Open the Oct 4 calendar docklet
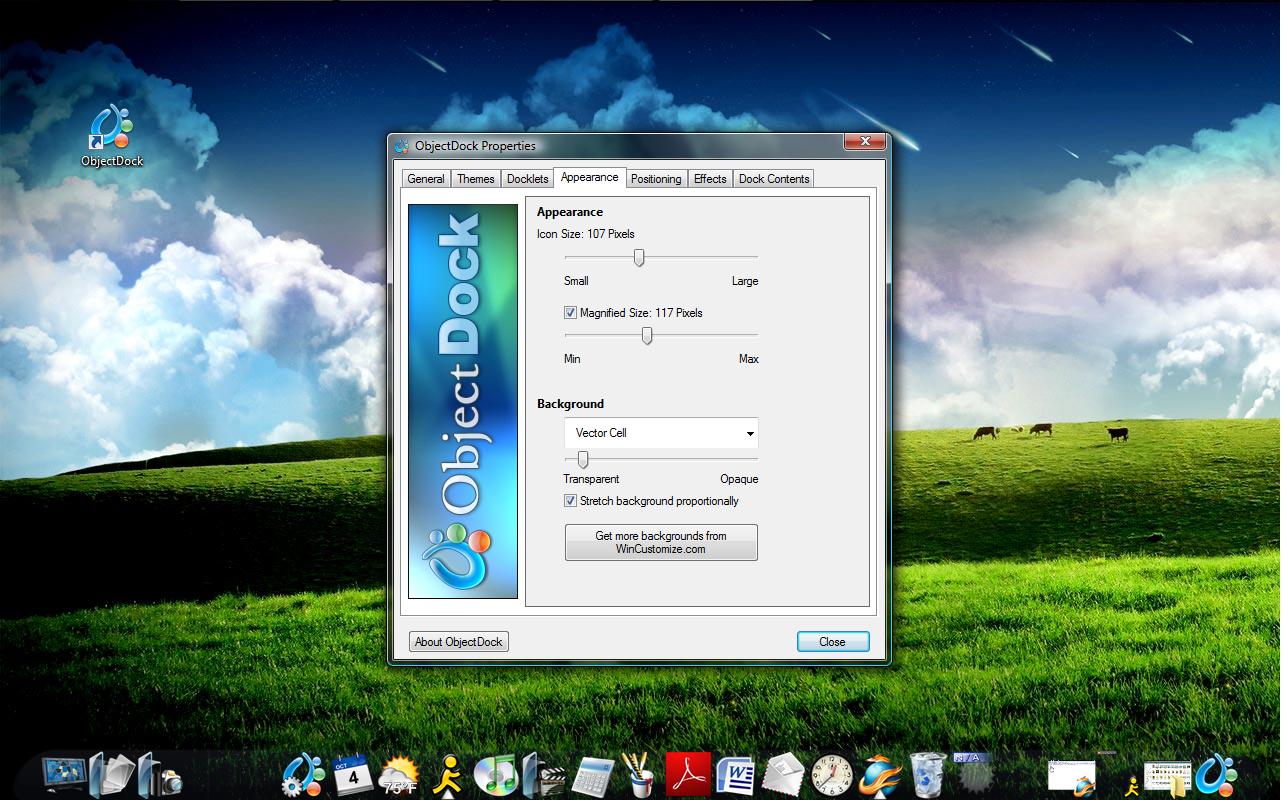 point(352,774)
